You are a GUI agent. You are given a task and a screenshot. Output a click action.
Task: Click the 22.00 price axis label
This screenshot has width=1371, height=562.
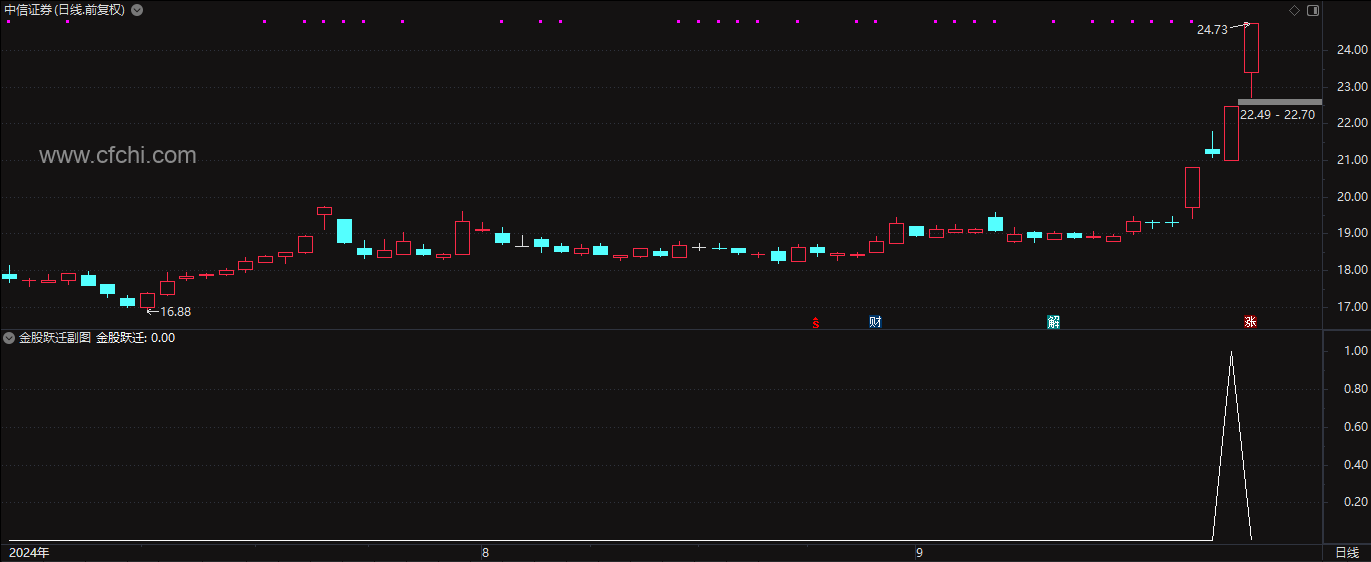pos(1351,123)
